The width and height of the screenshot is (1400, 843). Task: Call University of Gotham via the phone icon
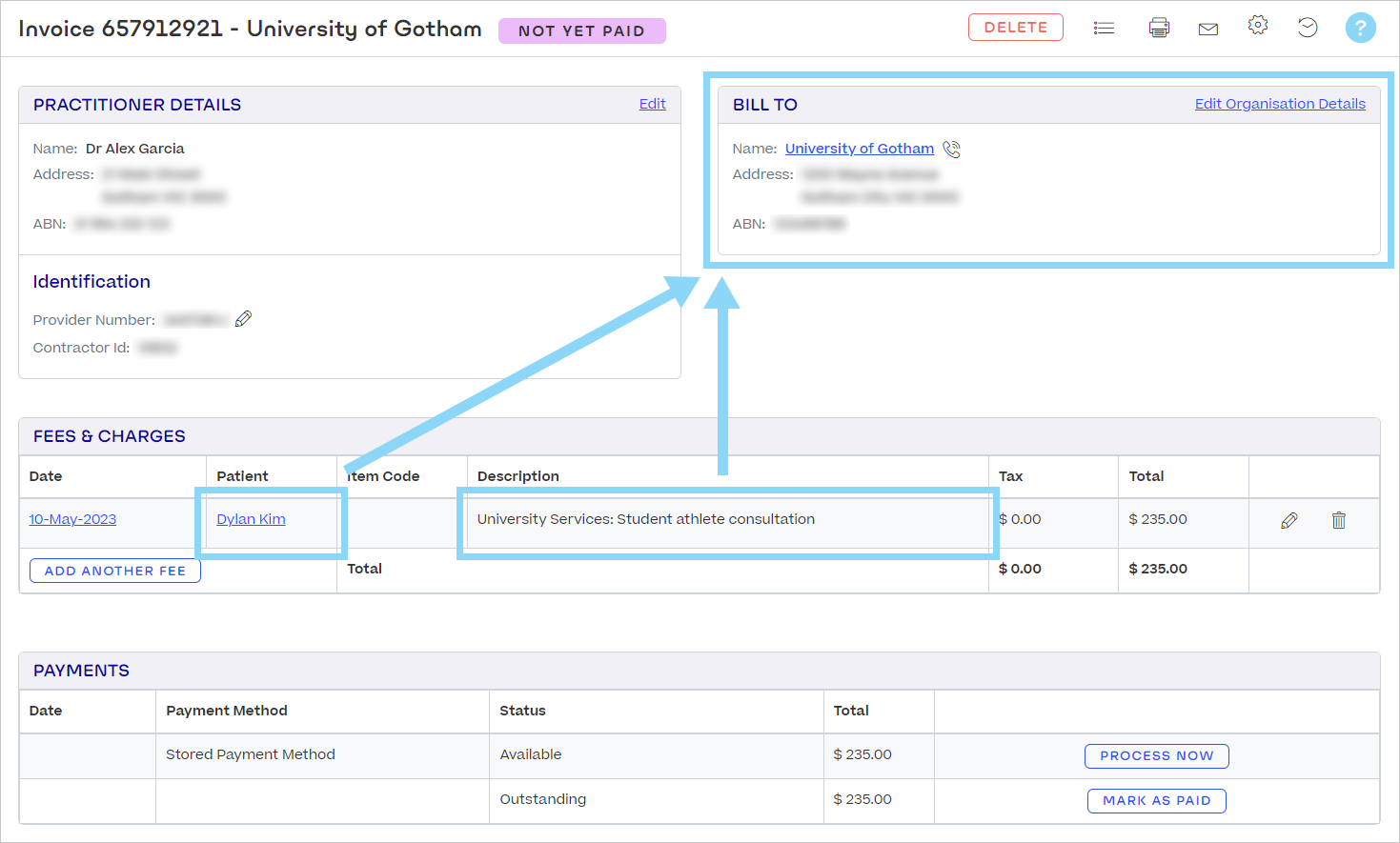(x=951, y=149)
